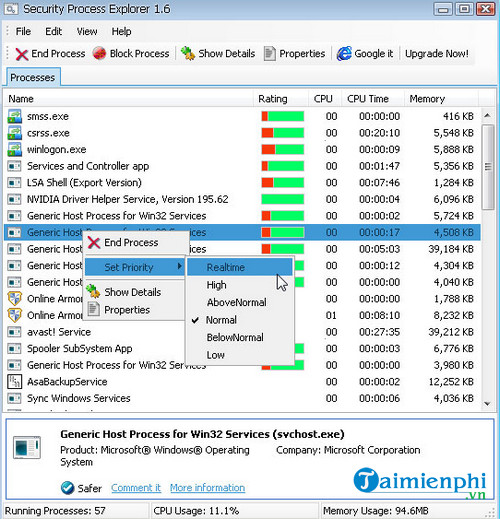
Task: Click the AsaBackupService process icon
Action: (x=14, y=382)
